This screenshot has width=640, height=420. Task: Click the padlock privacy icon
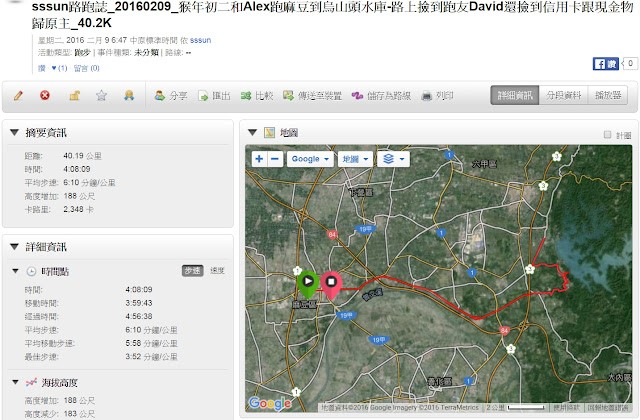[x=73, y=96]
